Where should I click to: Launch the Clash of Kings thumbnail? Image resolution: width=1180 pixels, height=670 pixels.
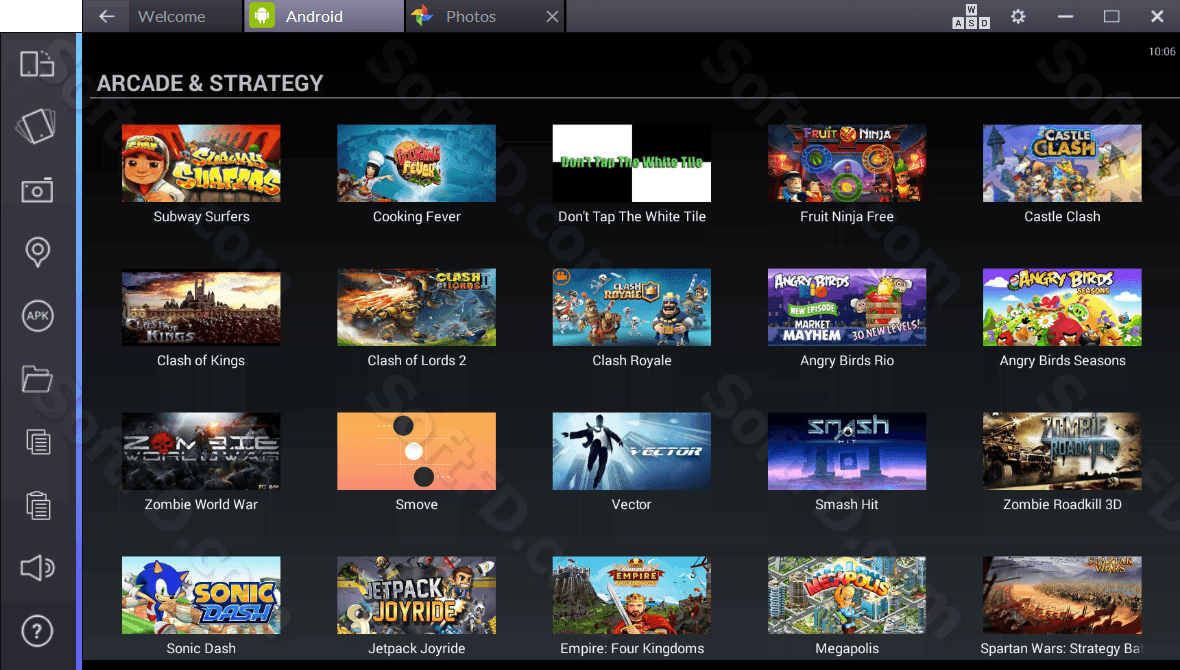tap(201, 307)
